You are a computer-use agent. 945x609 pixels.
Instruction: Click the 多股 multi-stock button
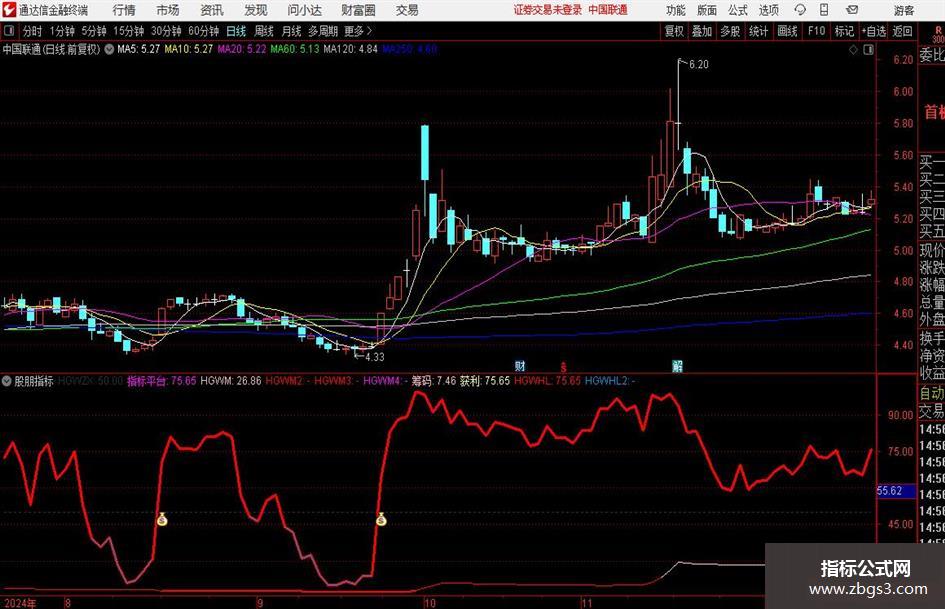[x=730, y=31]
